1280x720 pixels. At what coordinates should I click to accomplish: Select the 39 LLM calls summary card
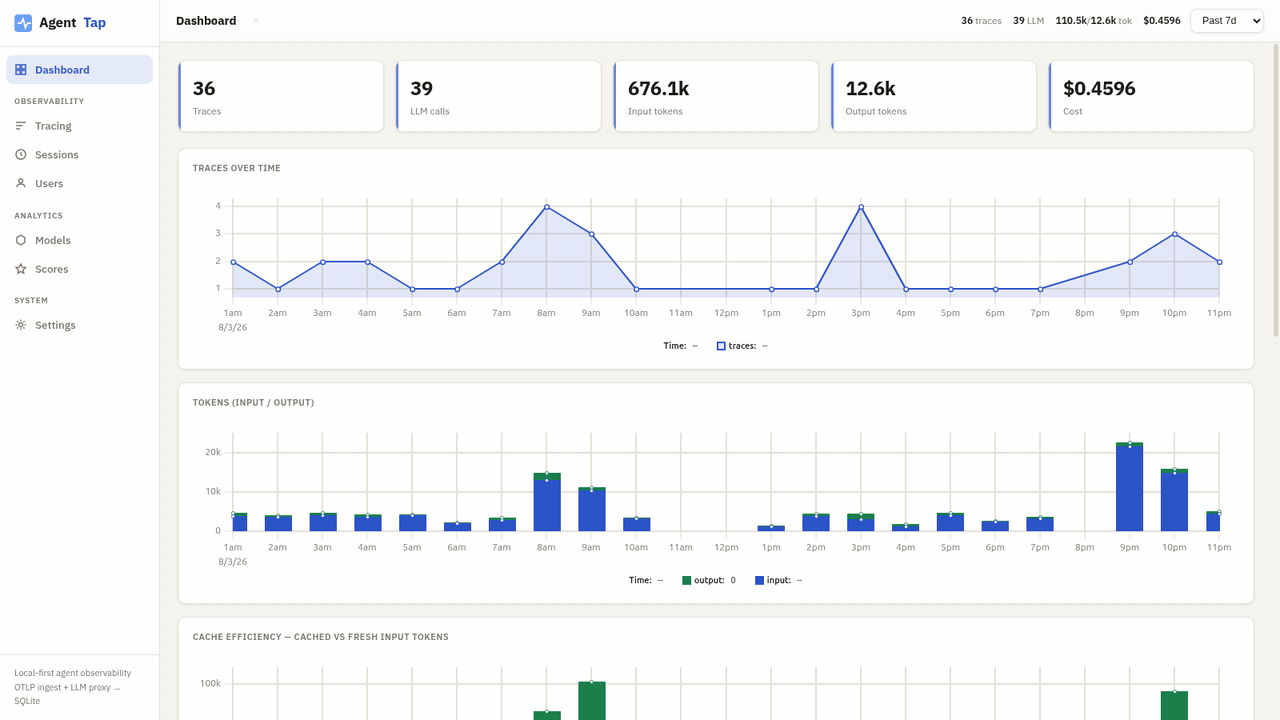click(x=498, y=96)
